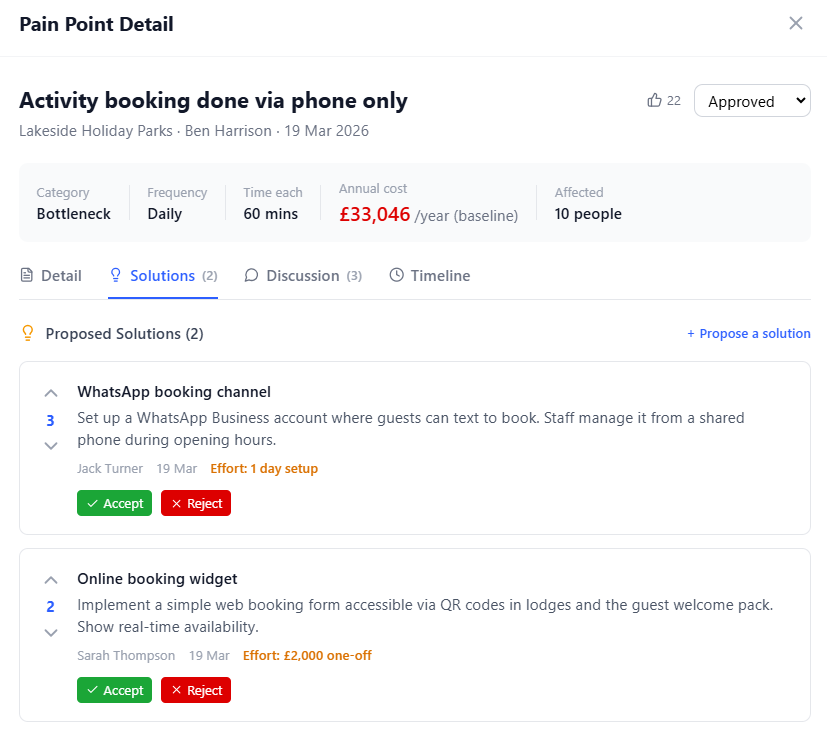This screenshot has height=739, width=827.
Task: Click the lightbulb icon beside Proposed Solutions
Action: tap(28, 334)
